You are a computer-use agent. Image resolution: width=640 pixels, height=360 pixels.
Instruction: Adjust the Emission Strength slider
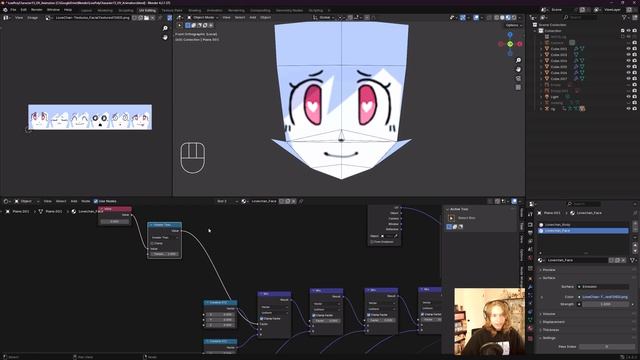click(x=605, y=304)
